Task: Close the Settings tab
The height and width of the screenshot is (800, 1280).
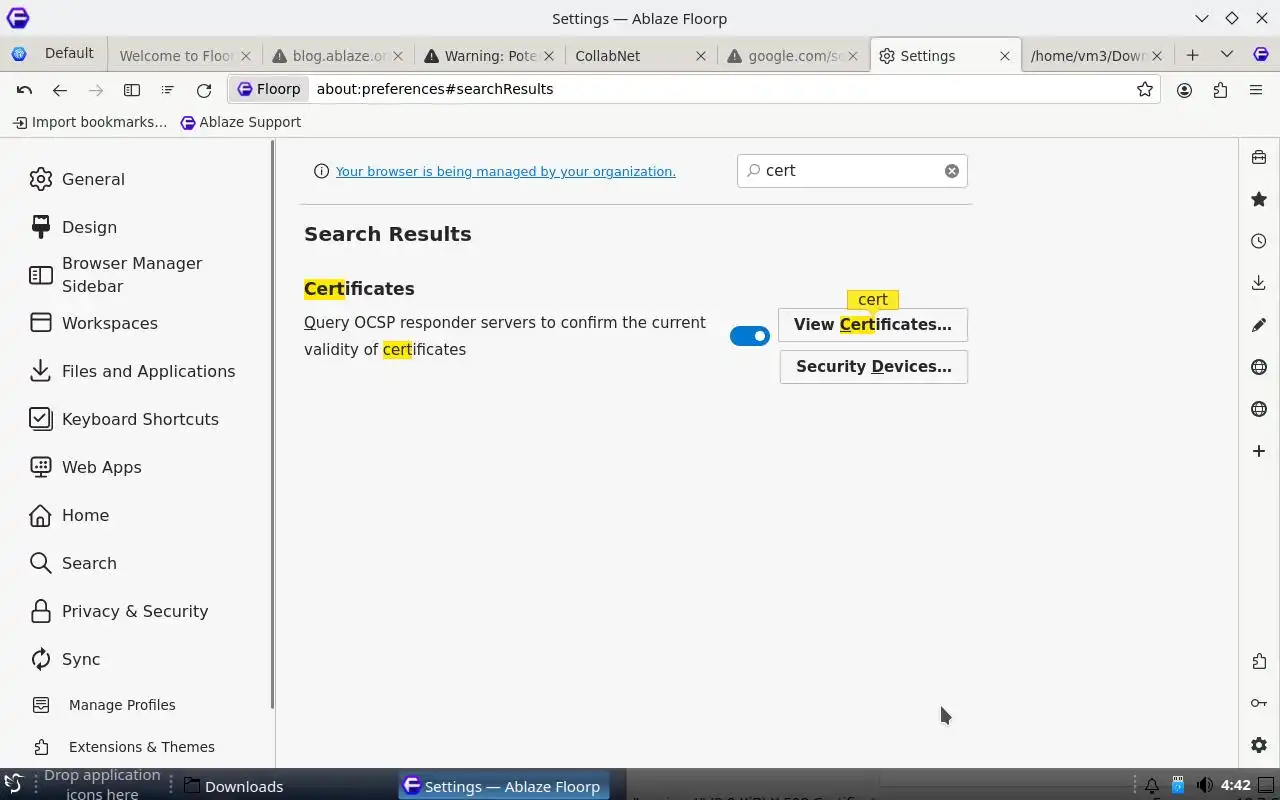Action: pyautogui.click(x=1005, y=56)
